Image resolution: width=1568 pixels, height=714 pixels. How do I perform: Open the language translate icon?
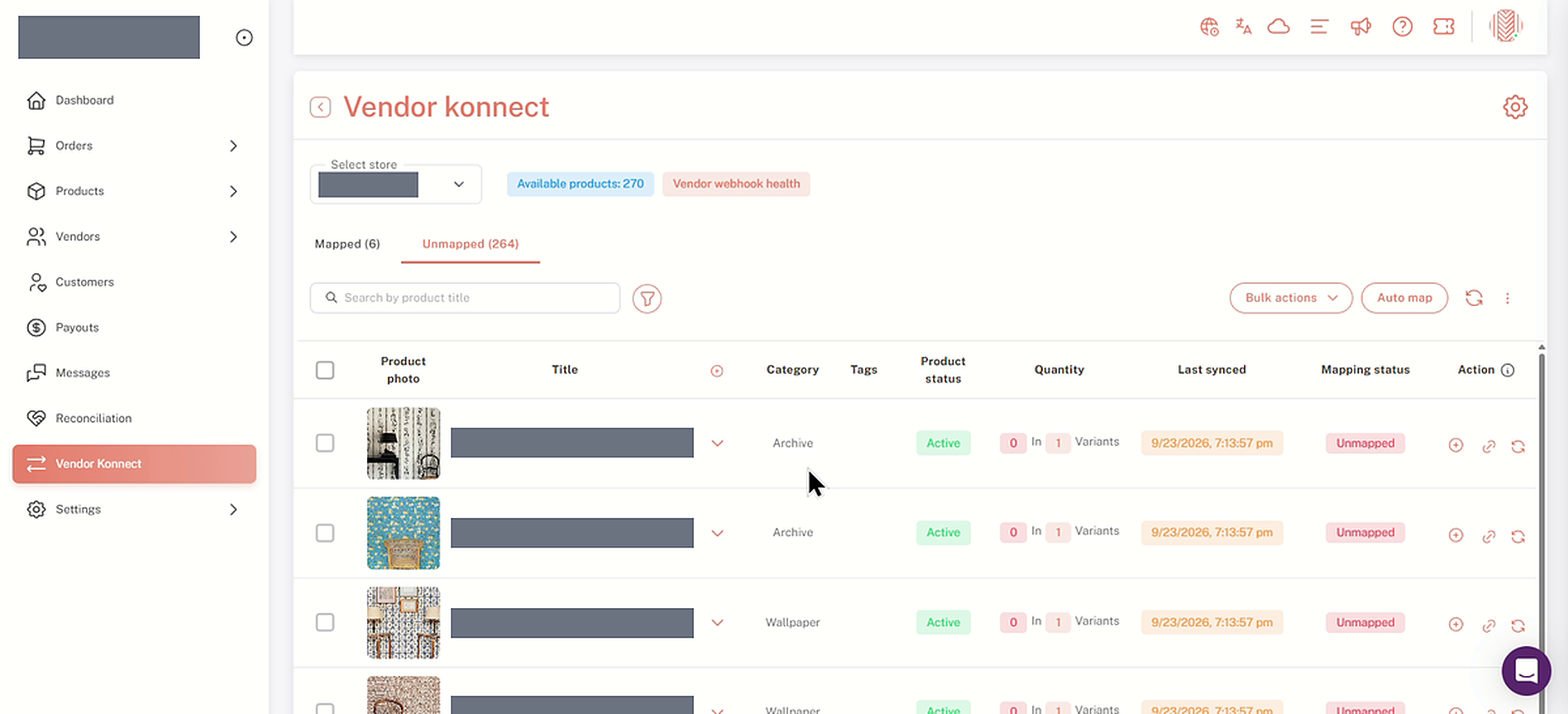point(1244,27)
